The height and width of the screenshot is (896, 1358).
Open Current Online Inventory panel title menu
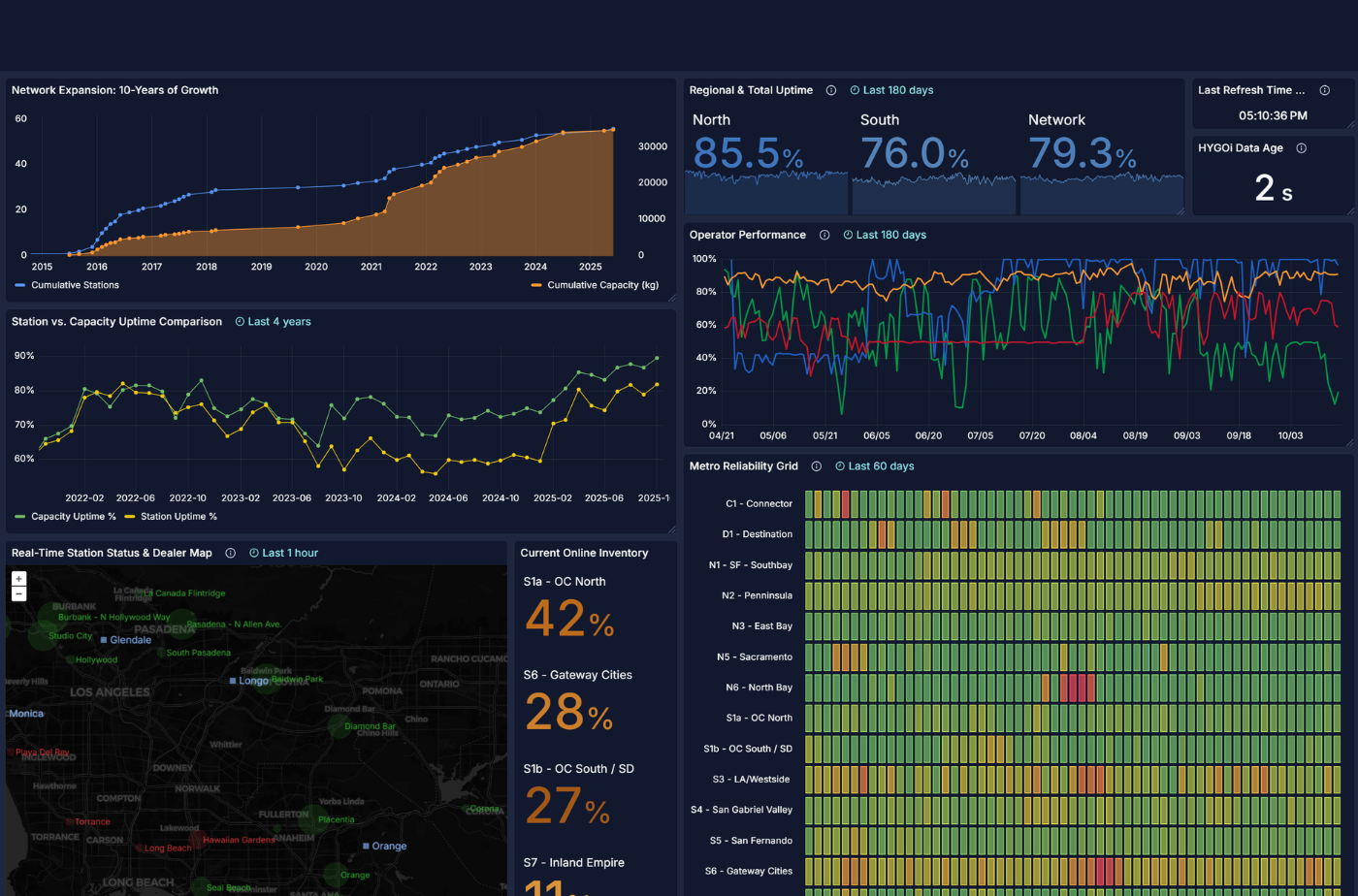584,554
